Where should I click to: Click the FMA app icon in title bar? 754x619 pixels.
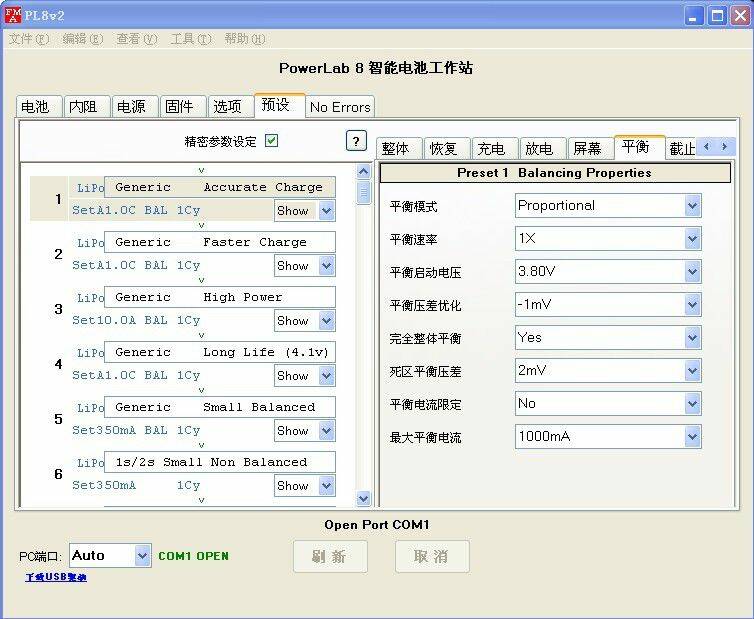coord(13,15)
